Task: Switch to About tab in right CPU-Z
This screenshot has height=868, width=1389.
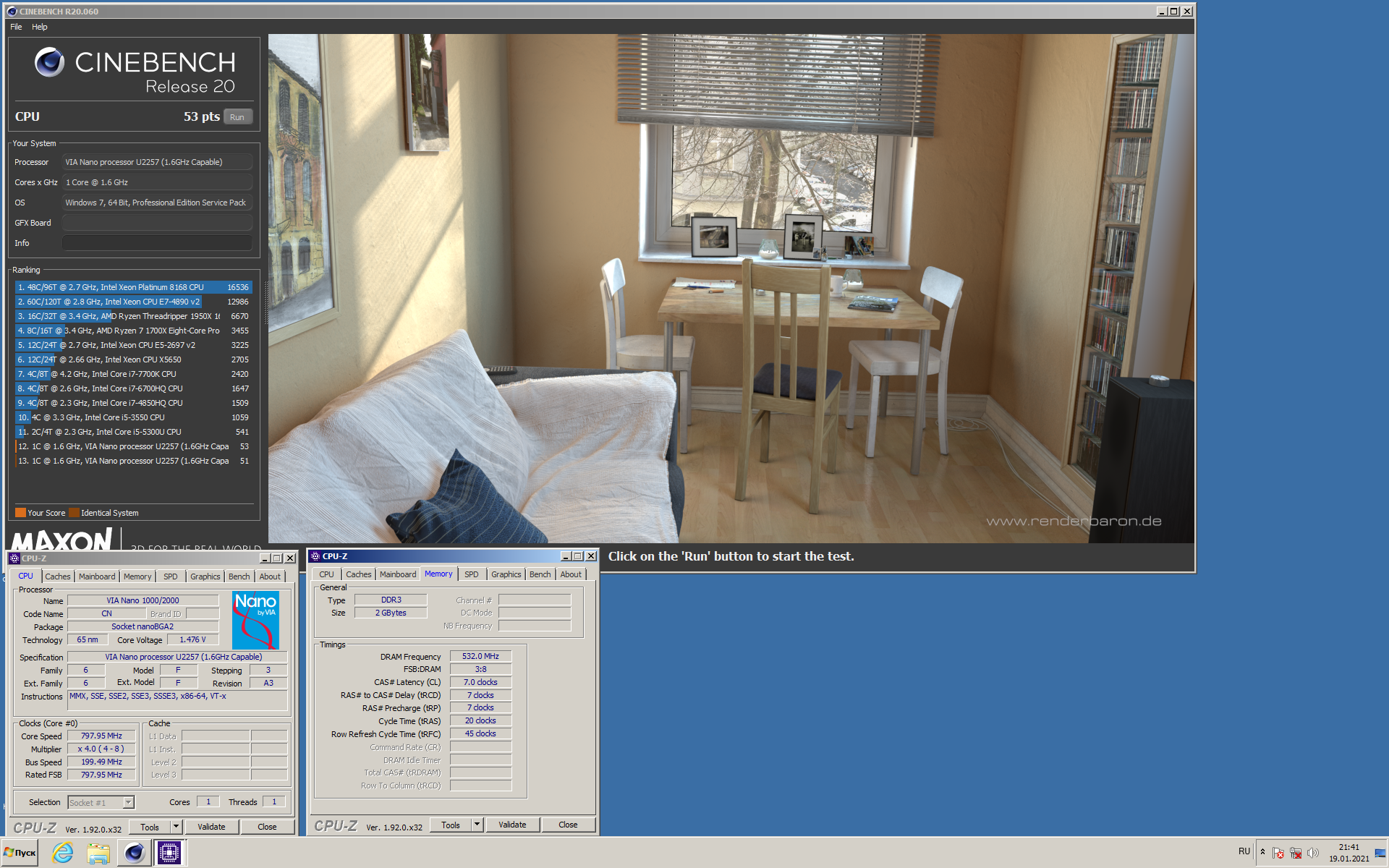Action: [x=571, y=574]
